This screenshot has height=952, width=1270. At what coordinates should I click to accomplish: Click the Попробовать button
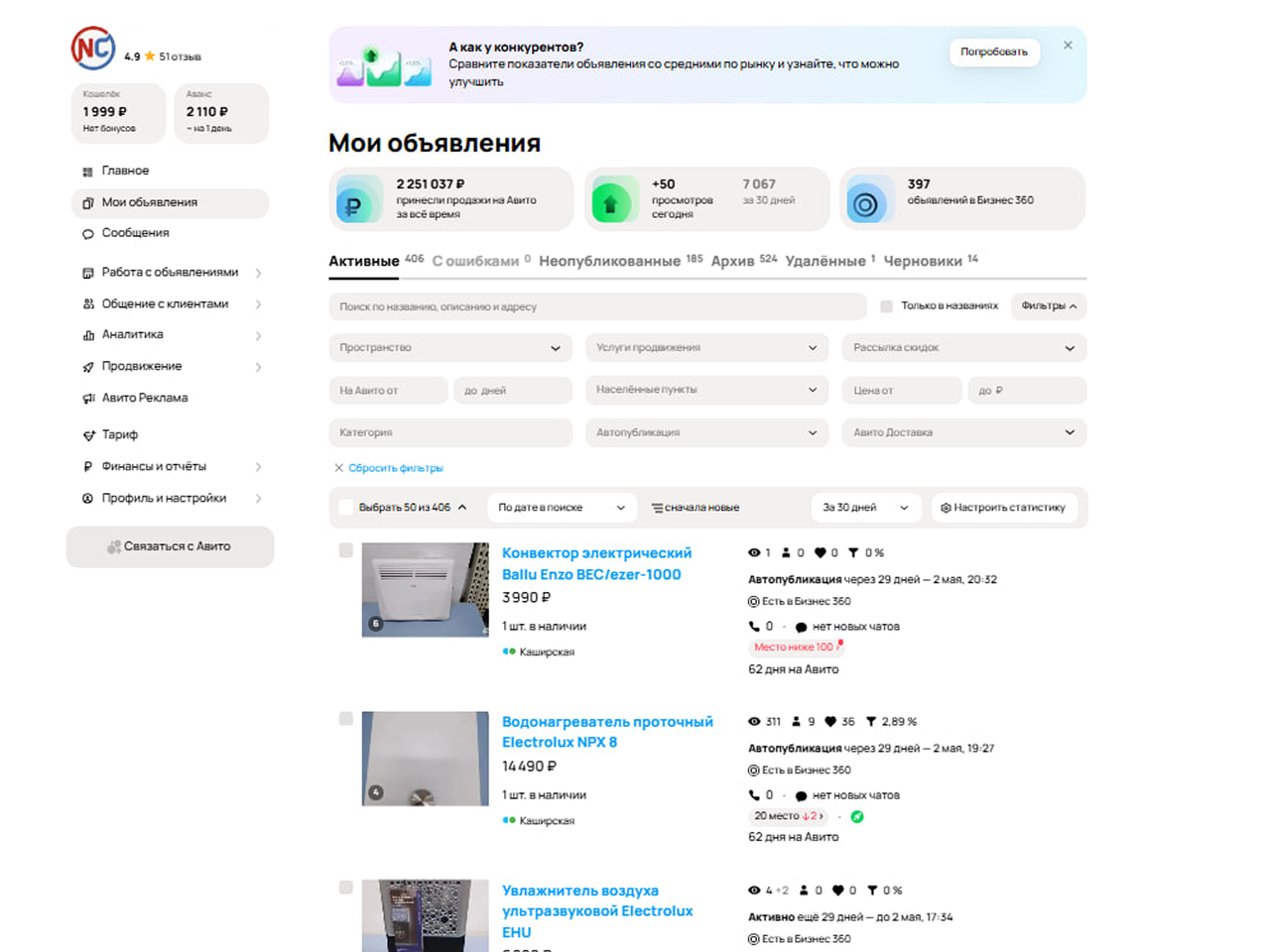pyautogui.click(x=994, y=52)
